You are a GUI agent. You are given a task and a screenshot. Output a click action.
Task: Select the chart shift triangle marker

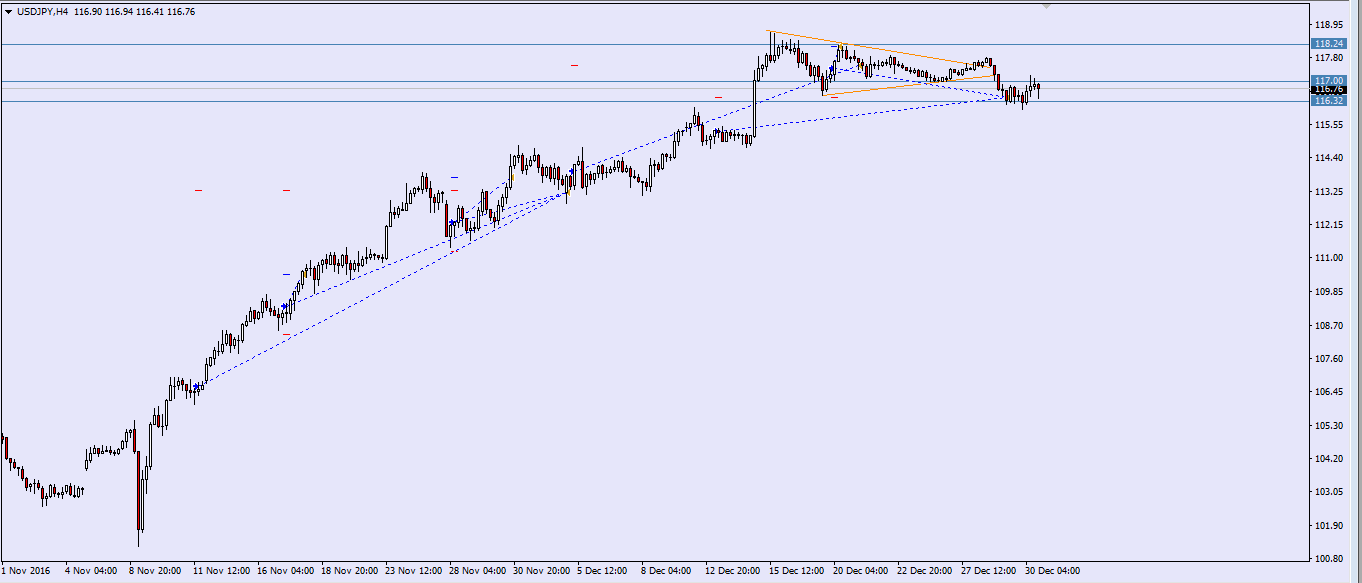point(1047,6)
